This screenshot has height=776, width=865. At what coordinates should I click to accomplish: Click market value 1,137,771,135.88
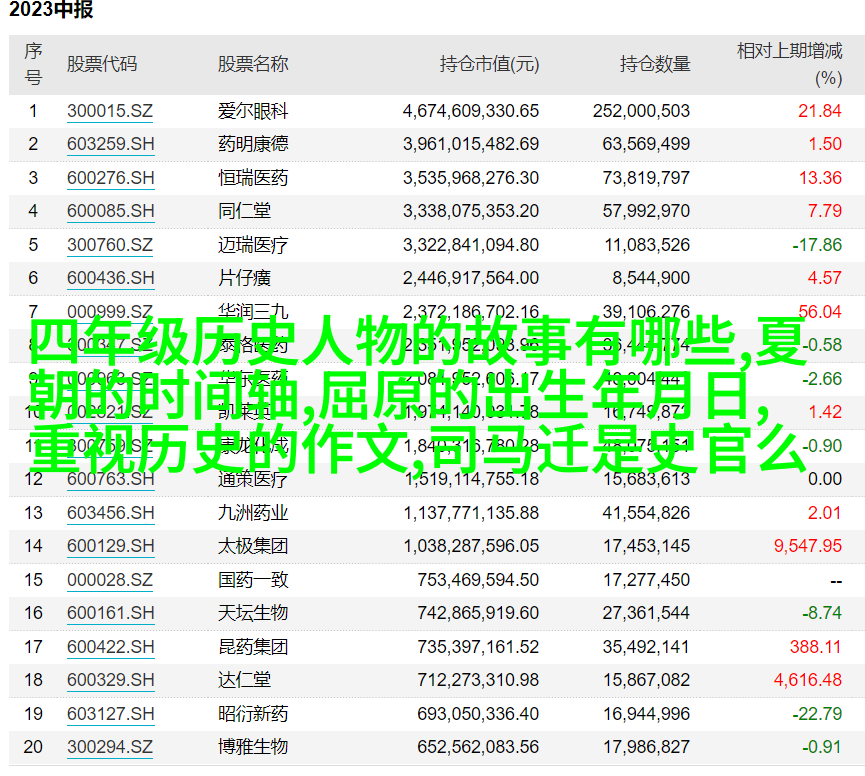[471, 513]
